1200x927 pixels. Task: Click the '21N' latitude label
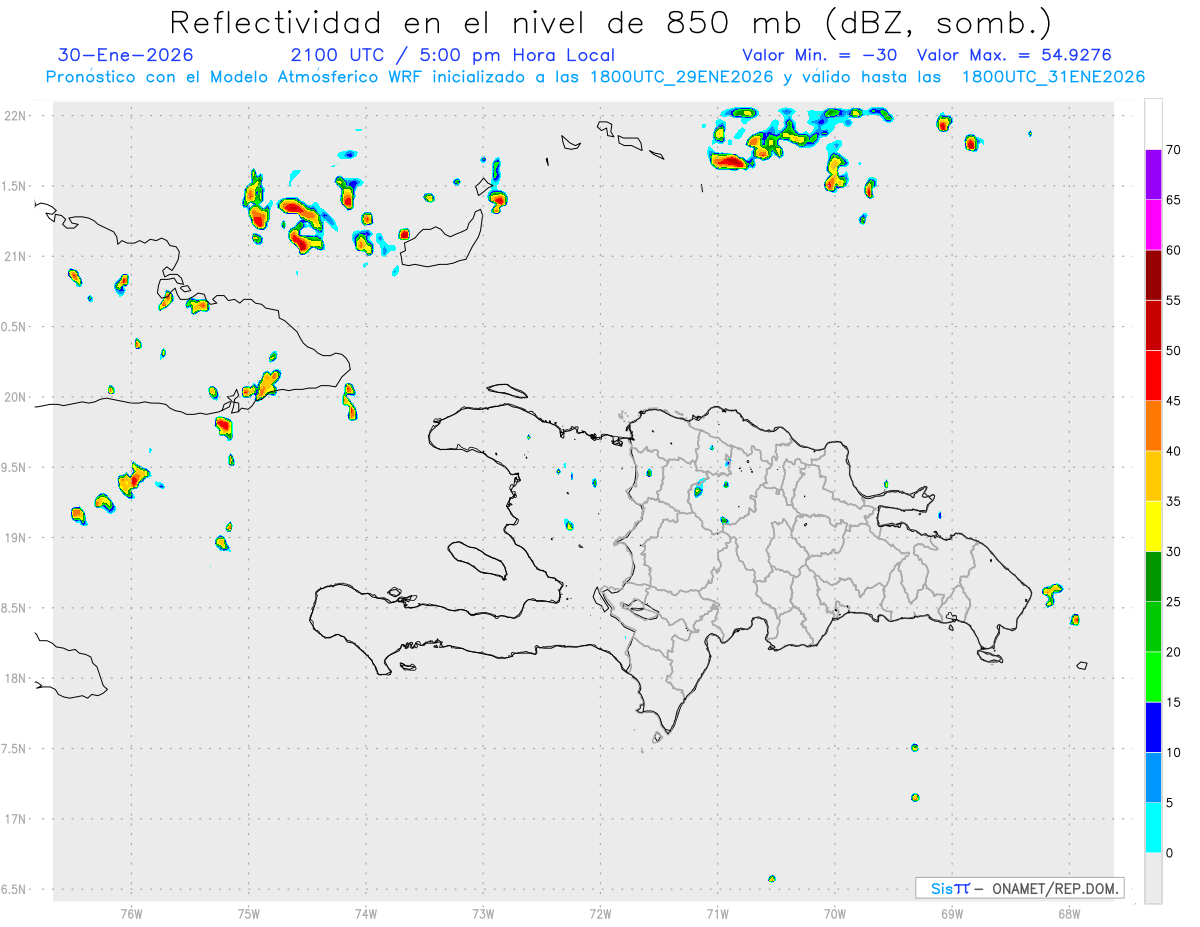pos(17,256)
